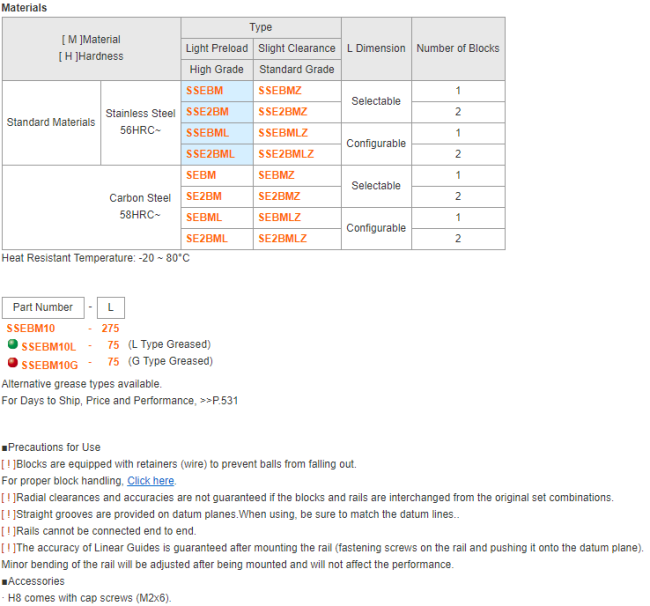Viewport: 650px width, 606px height.
Task: Choose SEBML carbon steel part
Action: click(x=204, y=218)
